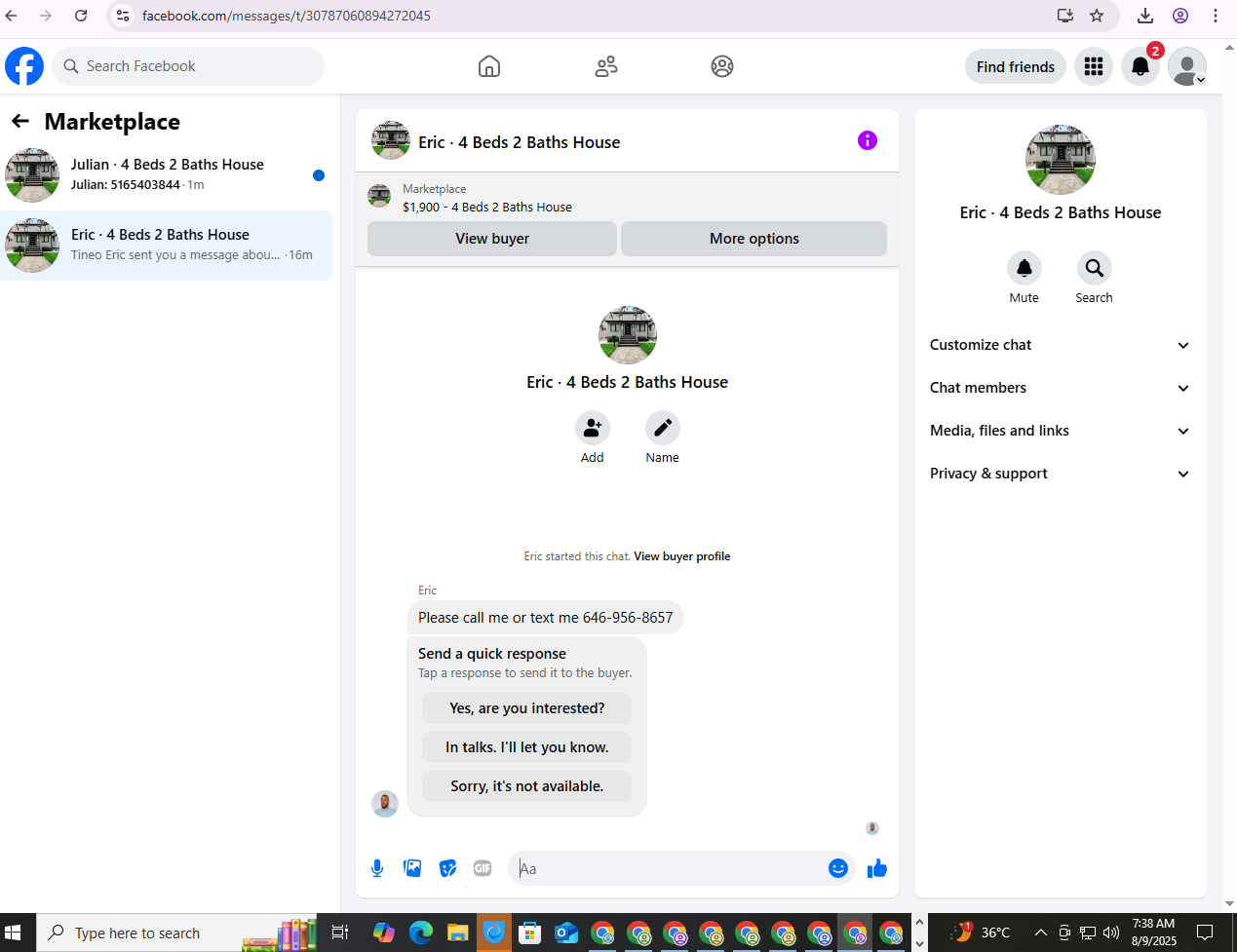The width and height of the screenshot is (1237, 952).
Task: Click the large house photo in right panel
Action: pyautogui.click(x=1061, y=160)
